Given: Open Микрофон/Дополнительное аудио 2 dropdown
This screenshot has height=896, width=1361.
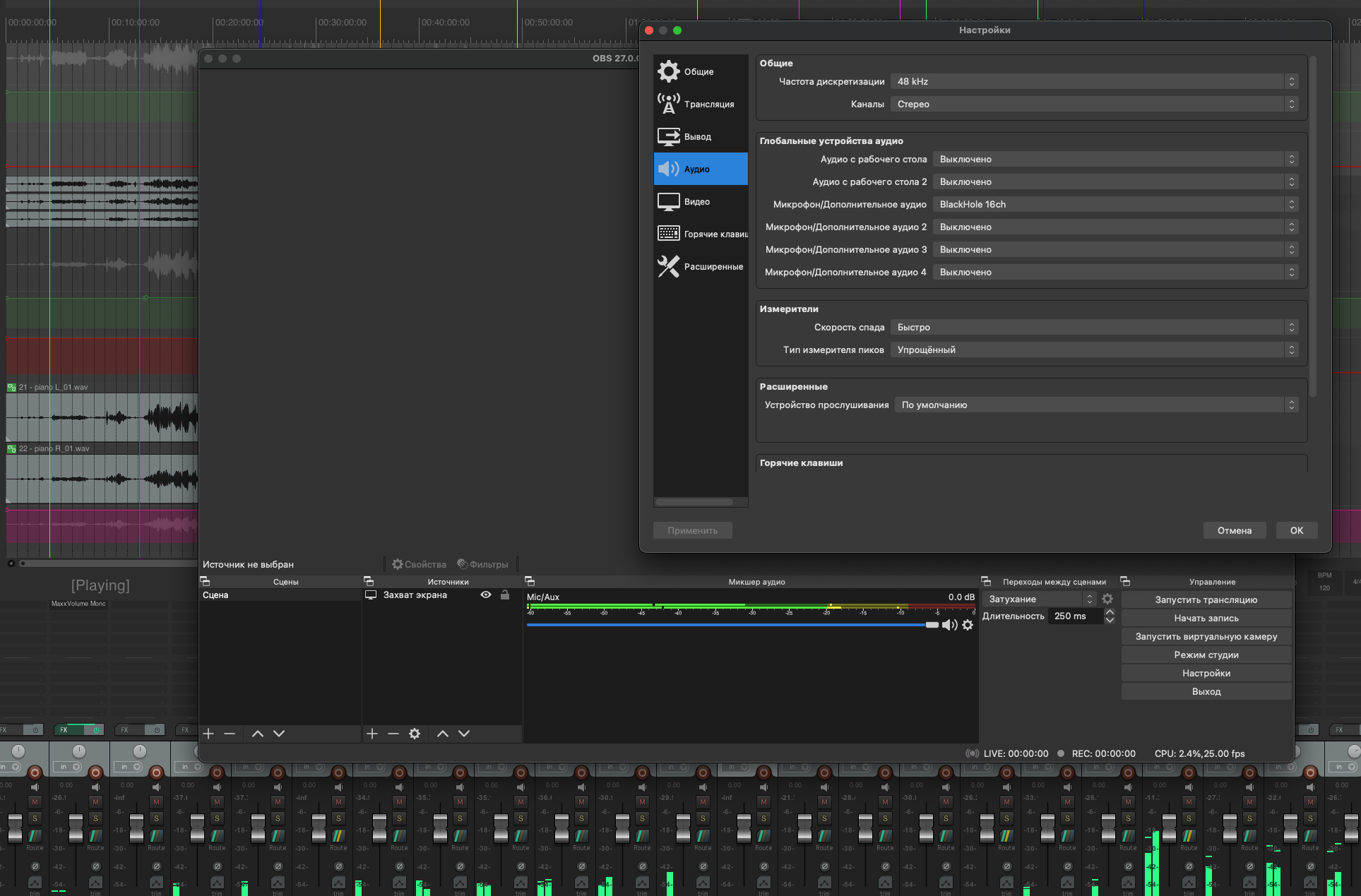Looking at the screenshot, I should (x=1115, y=227).
